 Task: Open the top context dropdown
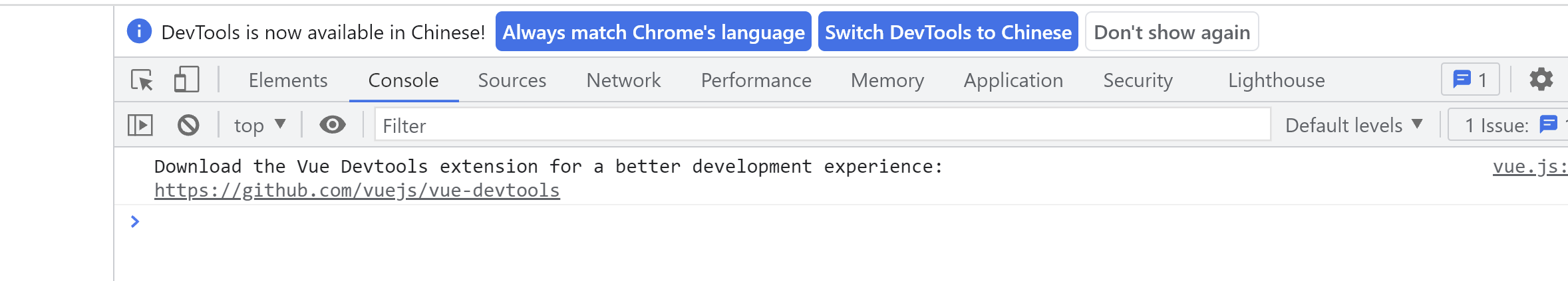tap(259, 125)
